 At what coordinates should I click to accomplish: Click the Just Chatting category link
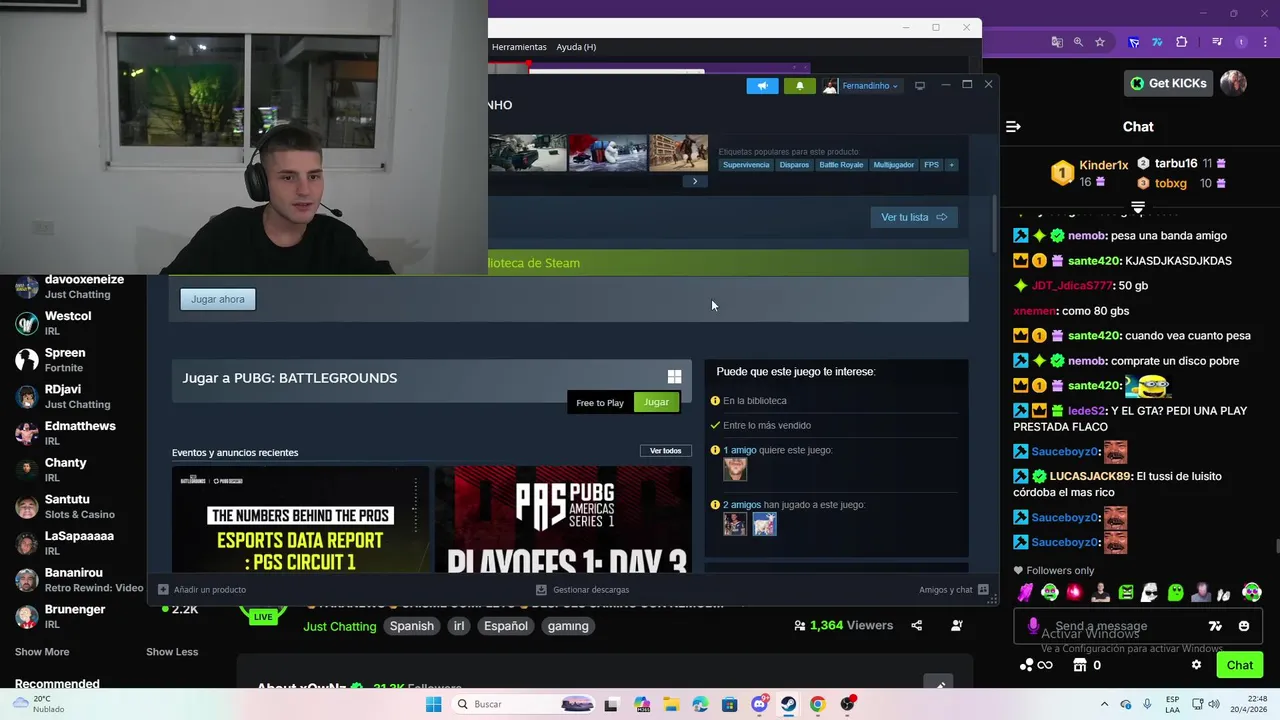point(340,626)
